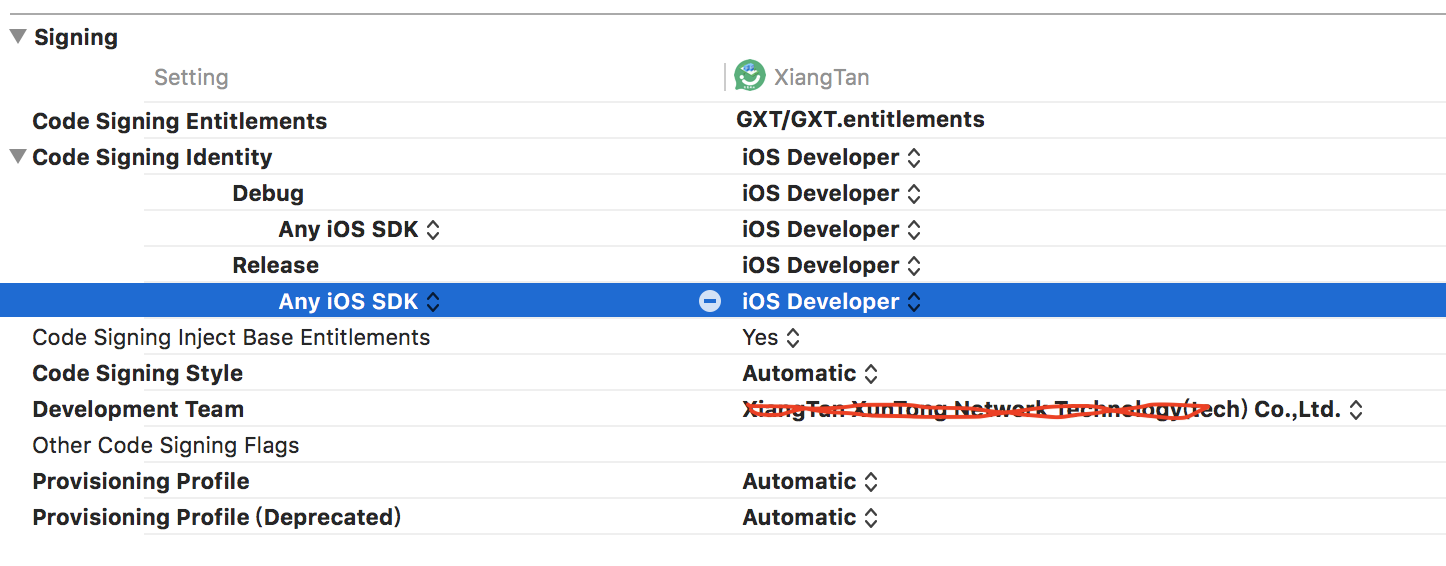The width and height of the screenshot is (1446, 566).
Task: Select the Provisioning Profile setting label
Action: (141, 481)
